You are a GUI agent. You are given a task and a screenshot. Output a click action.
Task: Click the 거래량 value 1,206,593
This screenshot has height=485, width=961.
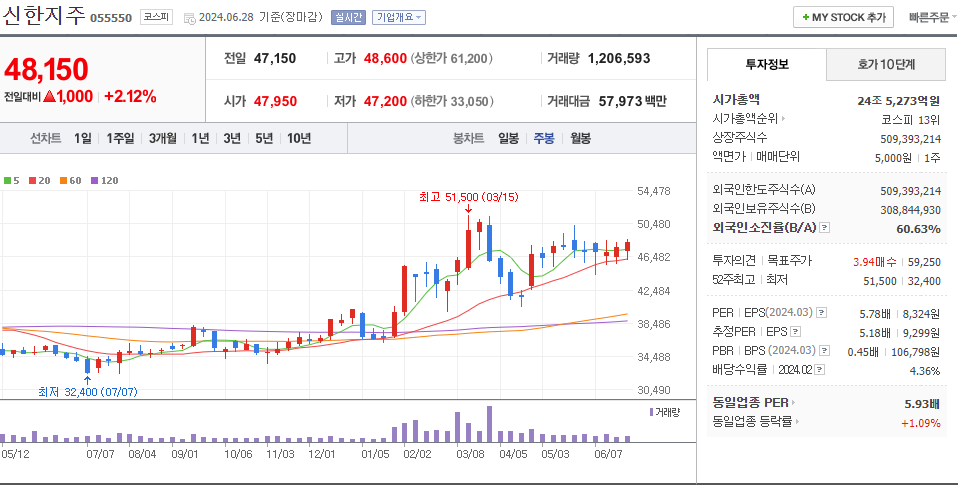(x=619, y=58)
